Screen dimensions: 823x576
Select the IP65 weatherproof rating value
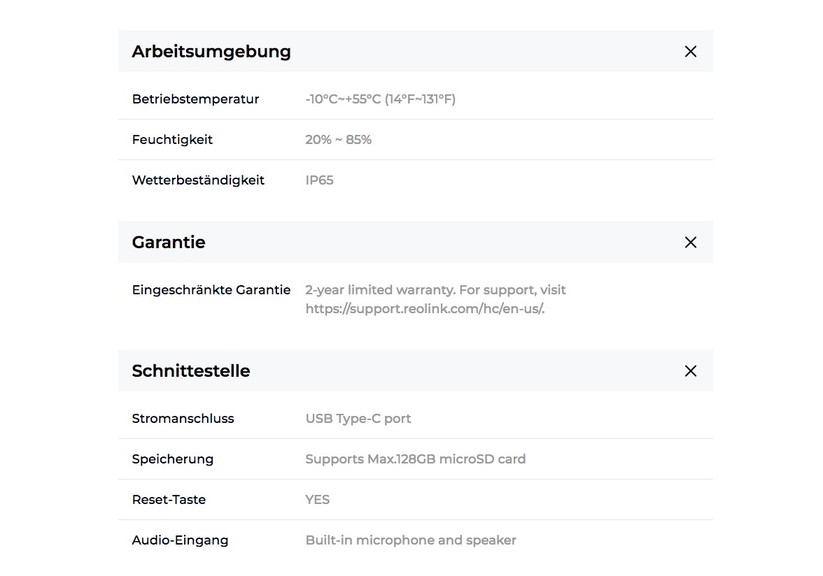pyautogui.click(x=320, y=180)
